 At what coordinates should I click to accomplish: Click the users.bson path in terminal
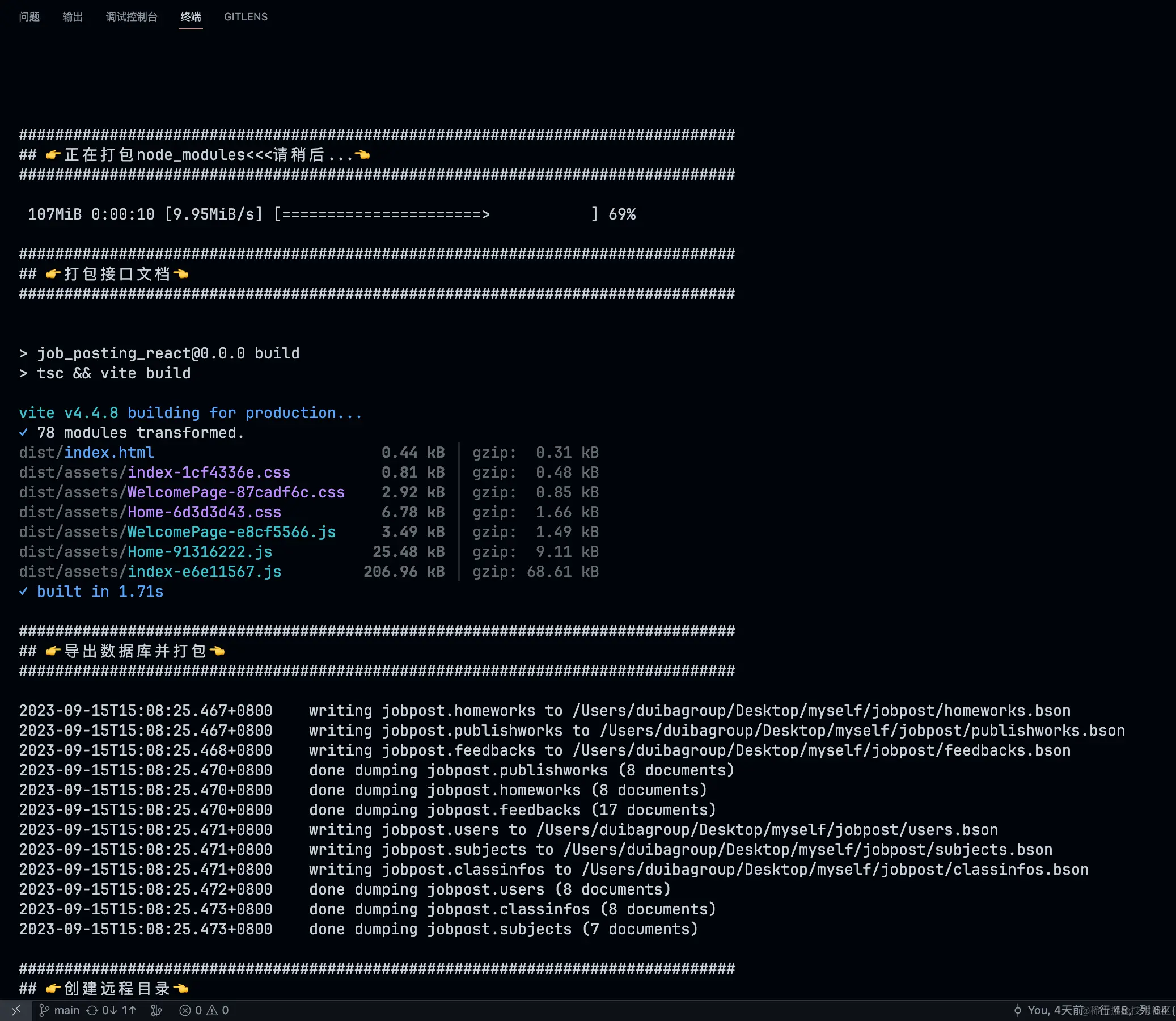(767, 829)
